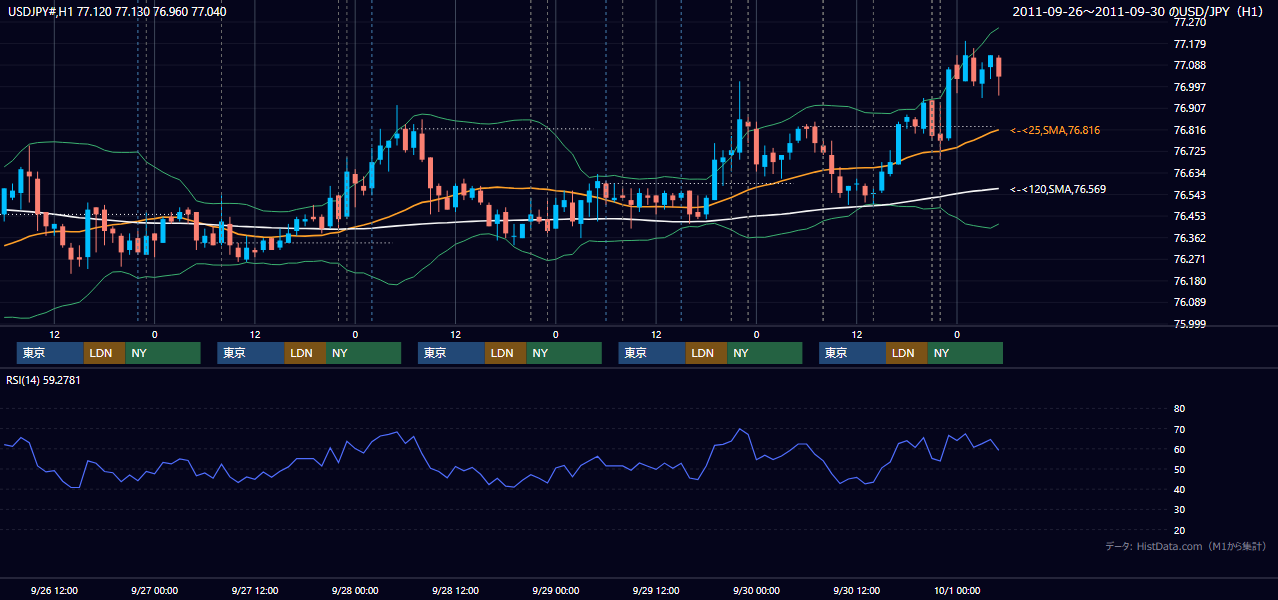Select the 東京 session block for 9/30
1278x600 pixels.
click(852, 353)
